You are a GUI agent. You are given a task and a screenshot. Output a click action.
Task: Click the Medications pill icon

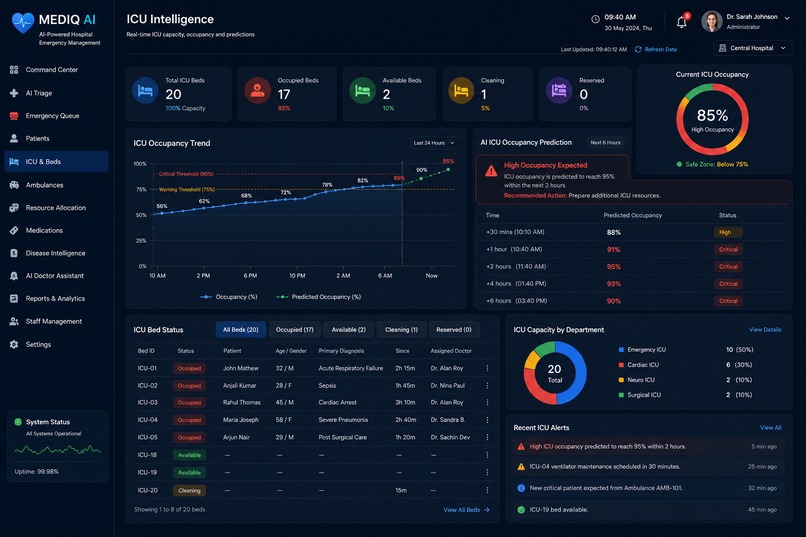click(x=14, y=230)
